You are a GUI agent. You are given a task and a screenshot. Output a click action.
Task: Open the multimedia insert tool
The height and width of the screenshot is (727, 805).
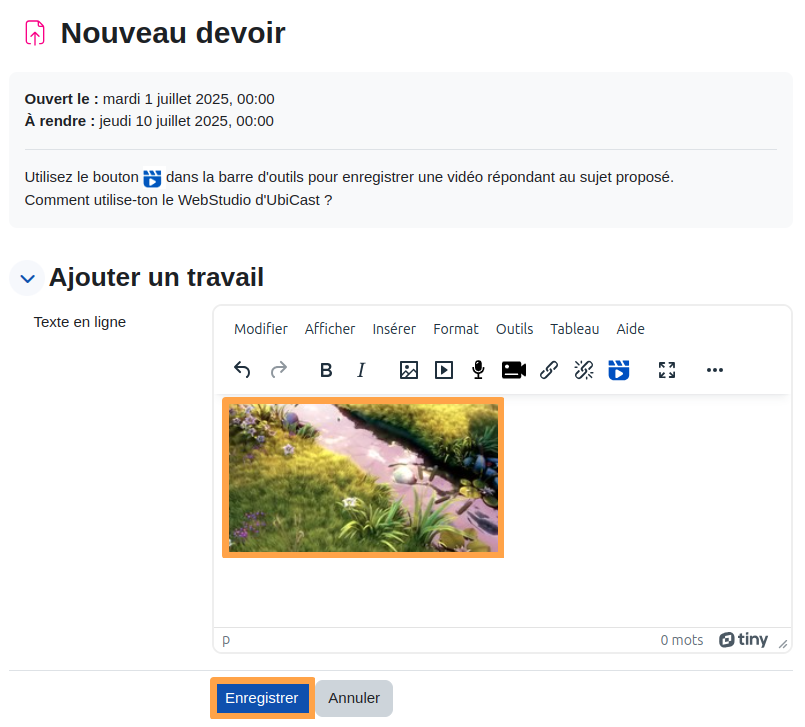(444, 370)
